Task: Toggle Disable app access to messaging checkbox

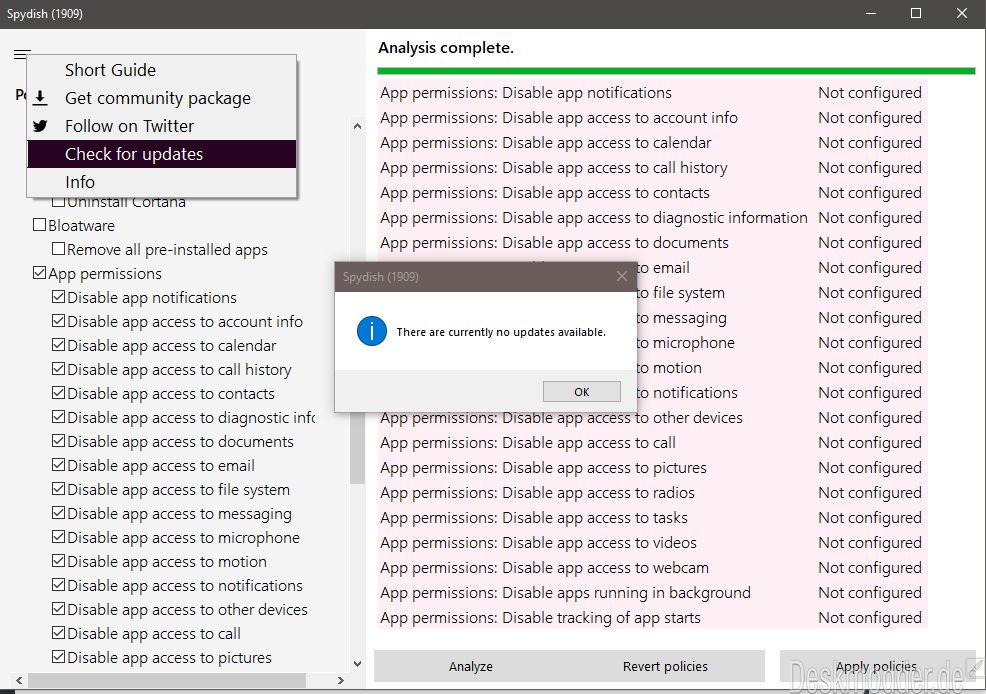Action: click(58, 512)
